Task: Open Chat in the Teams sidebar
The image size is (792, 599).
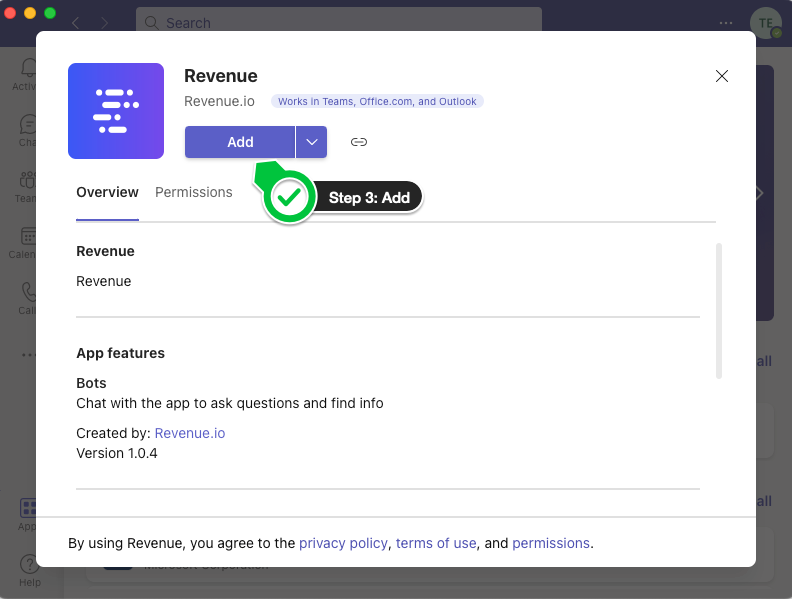Action: (27, 130)
